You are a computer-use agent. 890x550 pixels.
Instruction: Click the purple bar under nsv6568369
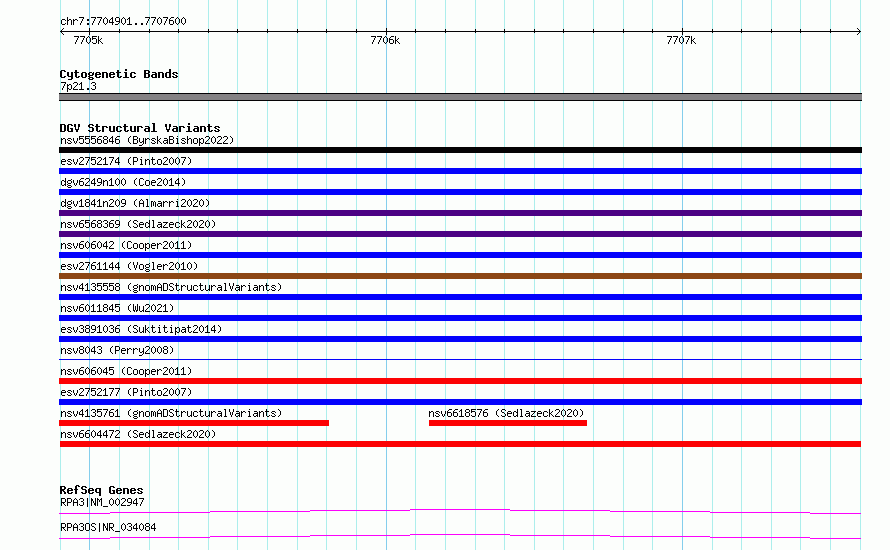[x=460, y=234]
